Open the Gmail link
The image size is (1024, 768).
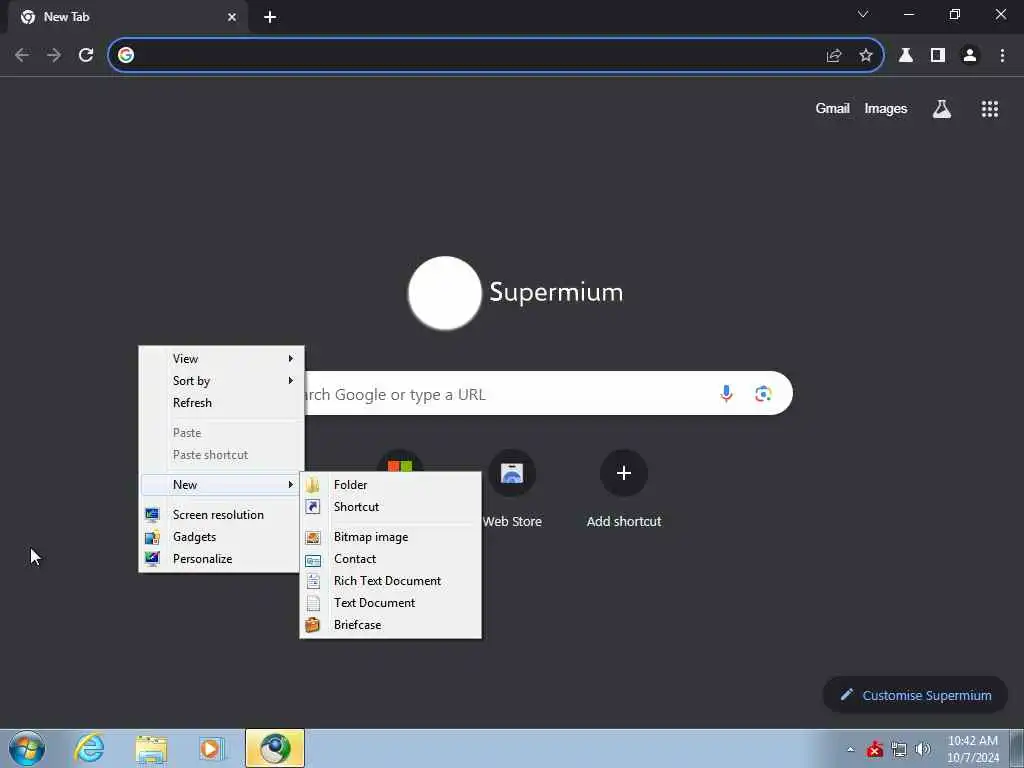tap(832, 109)
